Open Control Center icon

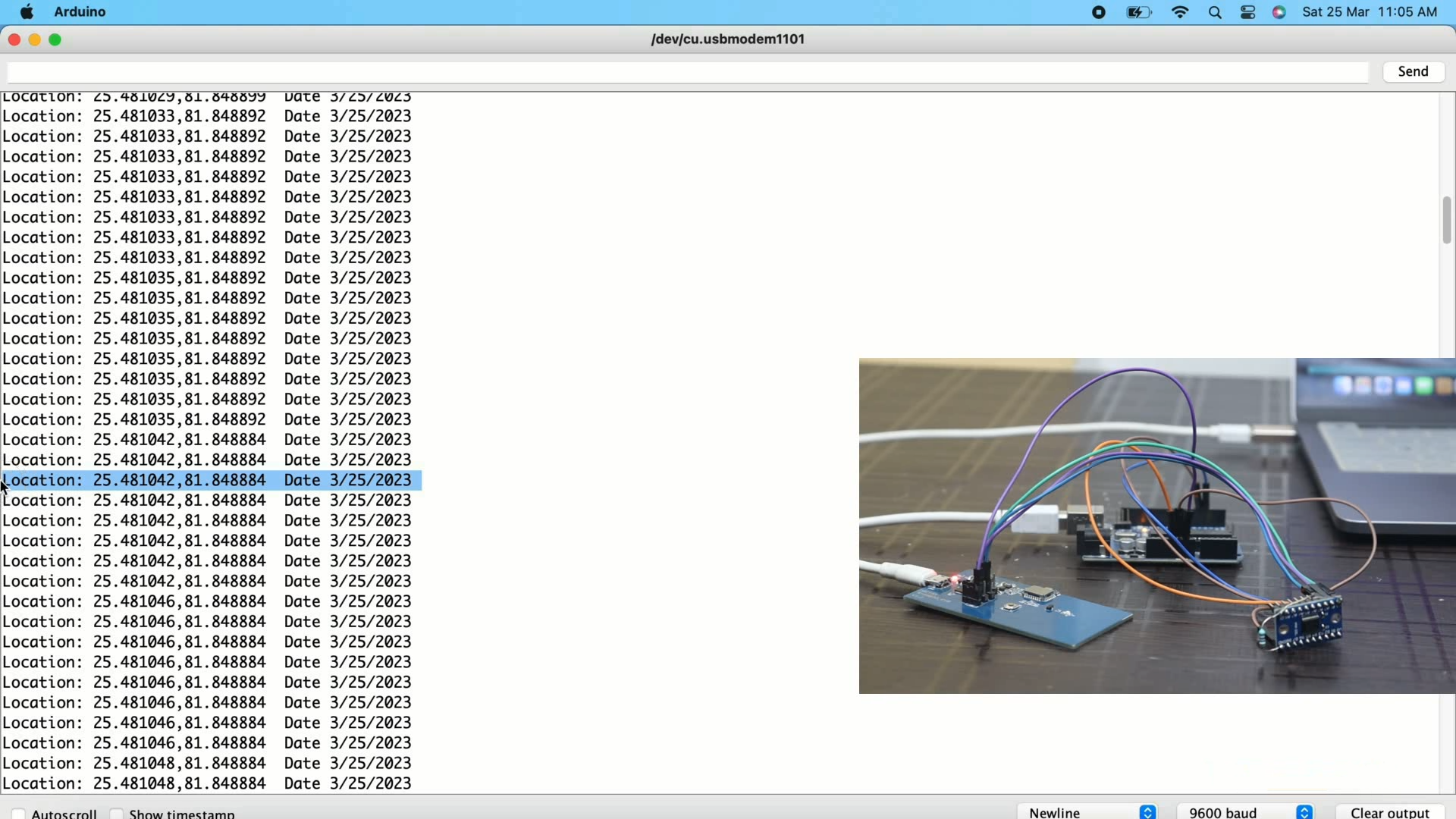tap(1248, 13)
